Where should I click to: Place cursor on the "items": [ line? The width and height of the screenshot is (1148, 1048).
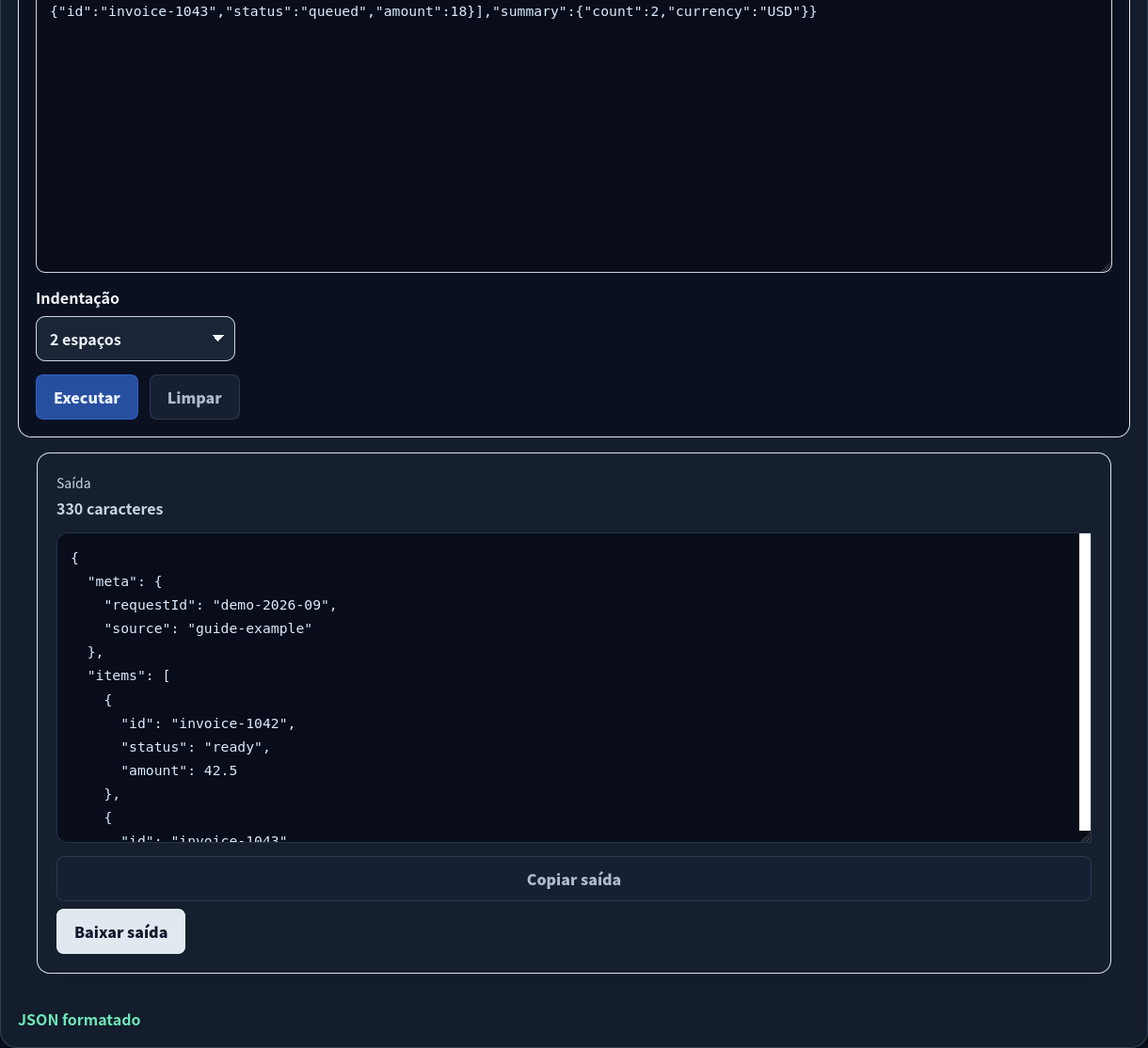[x=128, y=675]
